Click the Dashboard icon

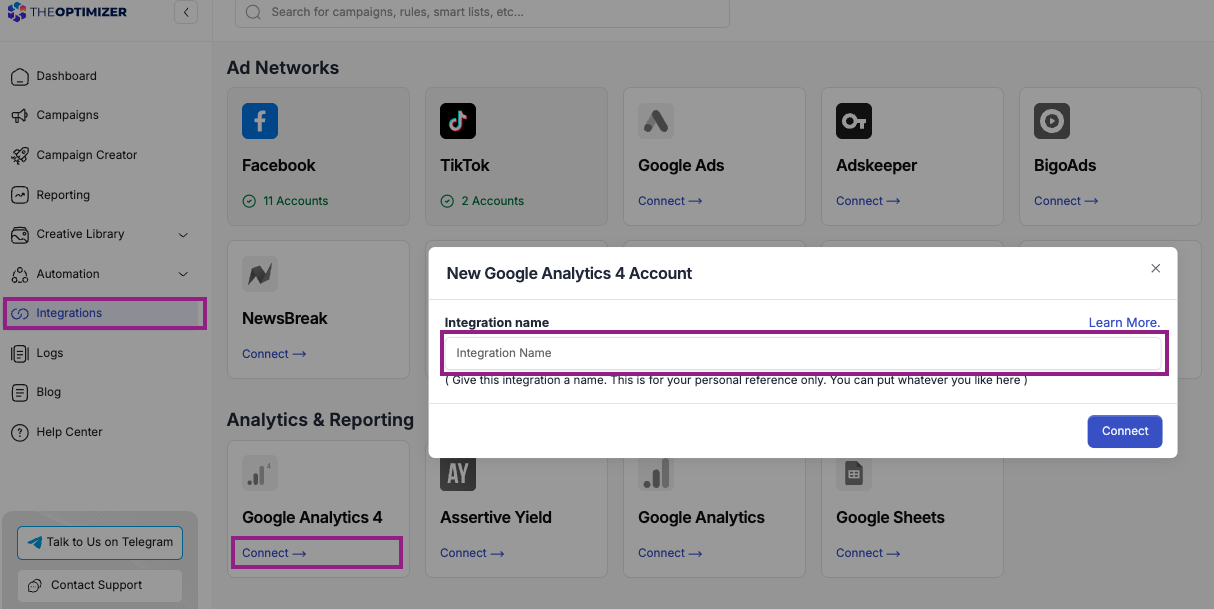tap(19, 76)
